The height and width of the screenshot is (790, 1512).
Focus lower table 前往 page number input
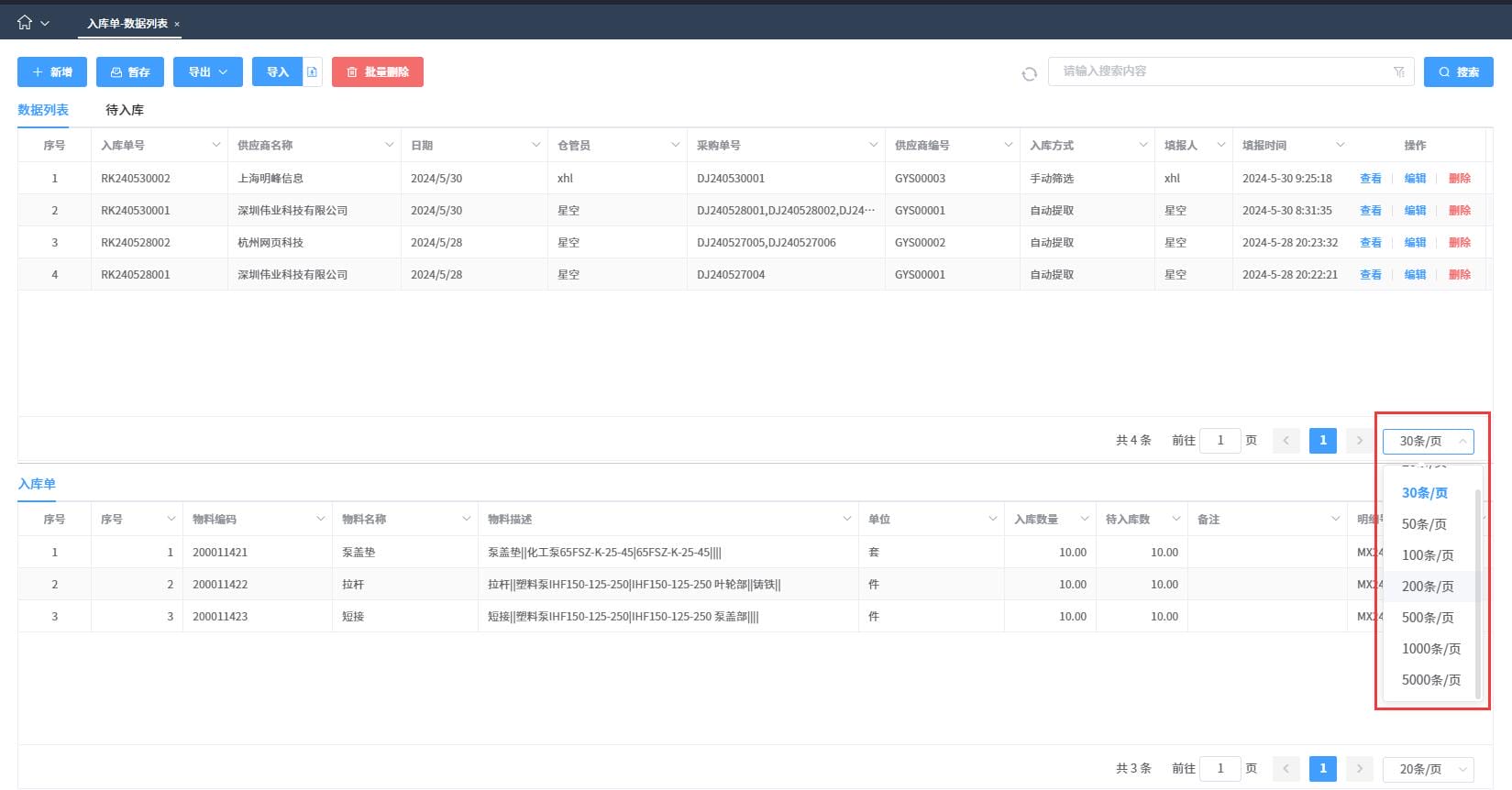(1220, 769)
